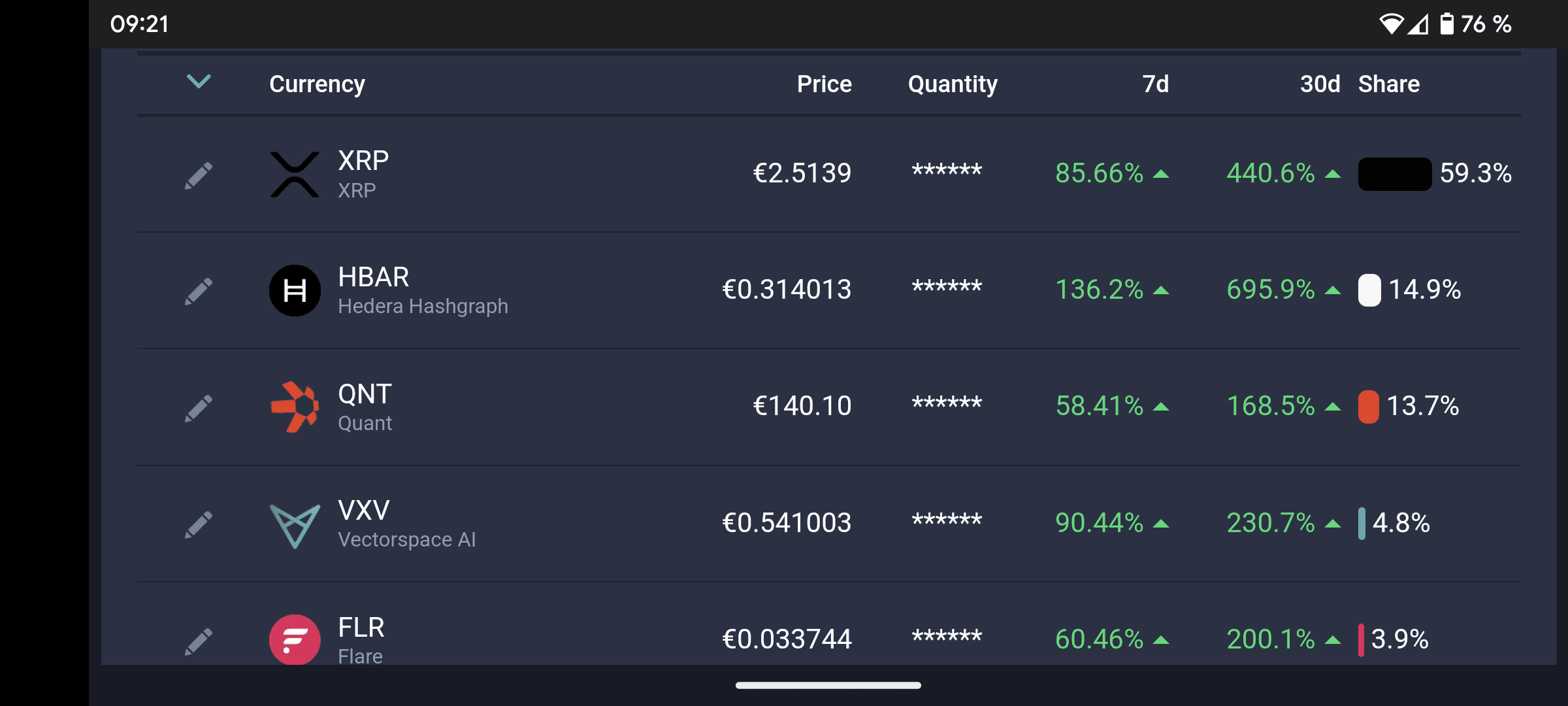Image resolution: width=1568 pixels, height=706 pixels.
Task: Tap the Hedera Hashgraph H logo
Action: tap(295, 290)
